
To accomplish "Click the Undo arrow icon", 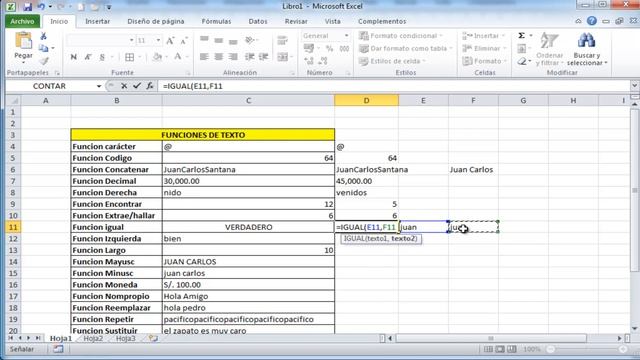I will coord(41,7).
